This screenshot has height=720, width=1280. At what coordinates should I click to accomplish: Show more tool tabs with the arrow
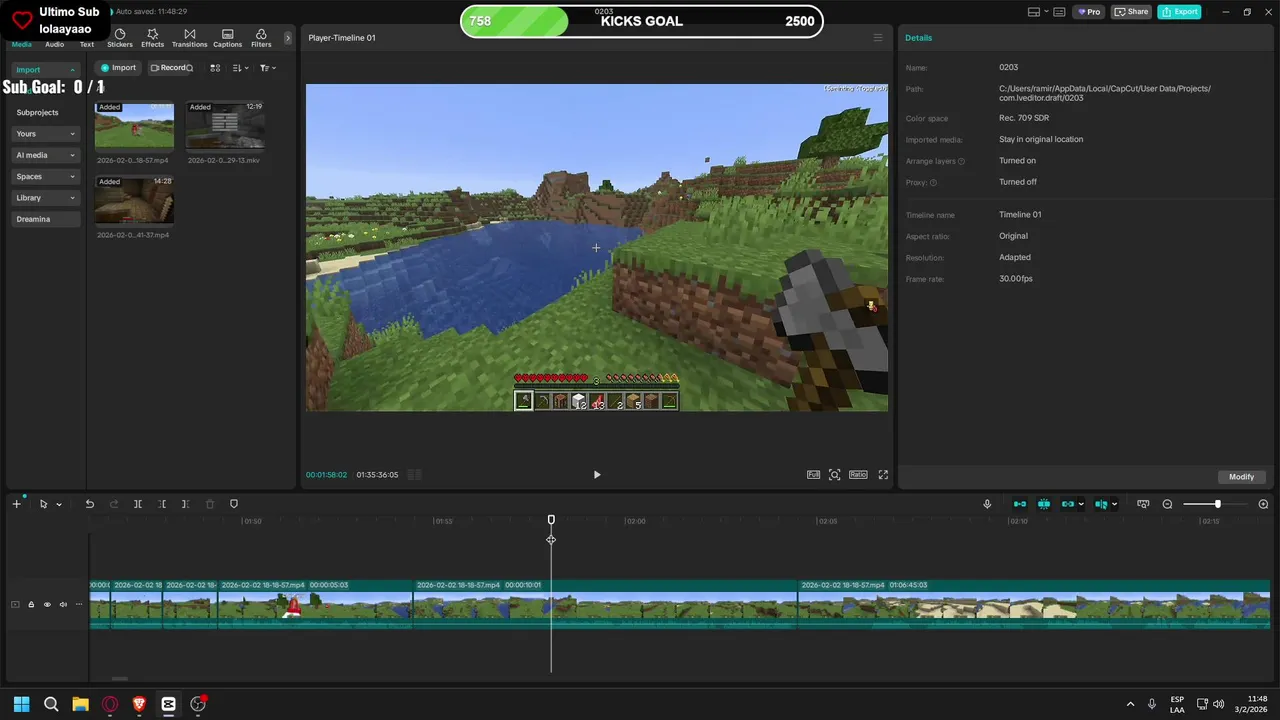(x=288, y=38)
